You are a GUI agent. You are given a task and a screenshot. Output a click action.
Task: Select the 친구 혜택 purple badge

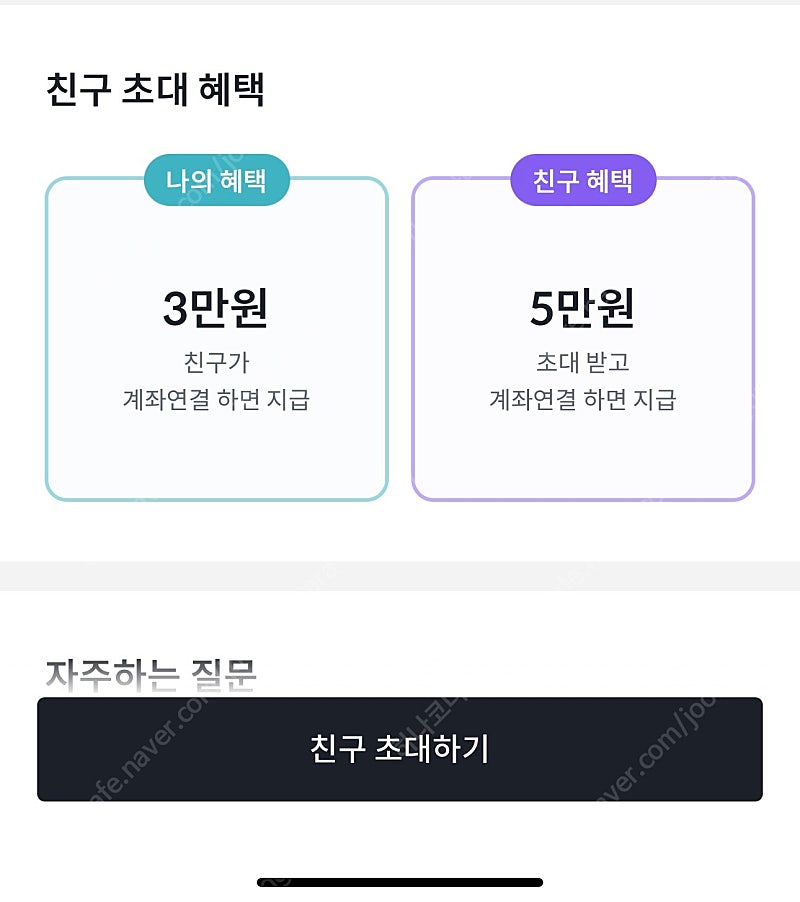coord(583,180)
